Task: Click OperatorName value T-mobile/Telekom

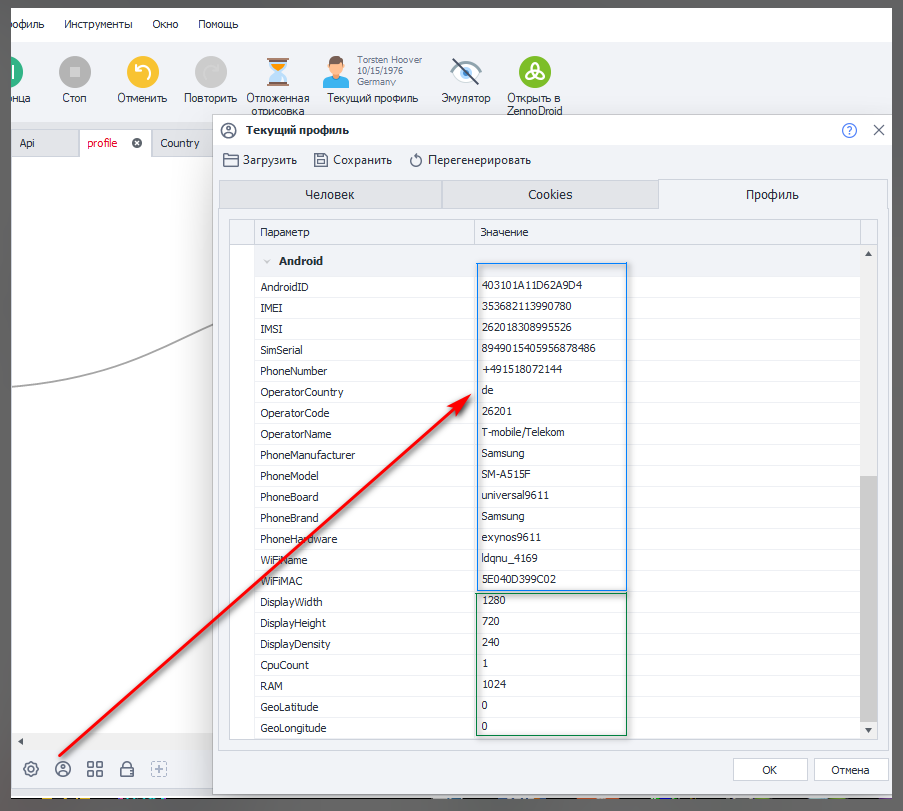Action: click(523, 433)
